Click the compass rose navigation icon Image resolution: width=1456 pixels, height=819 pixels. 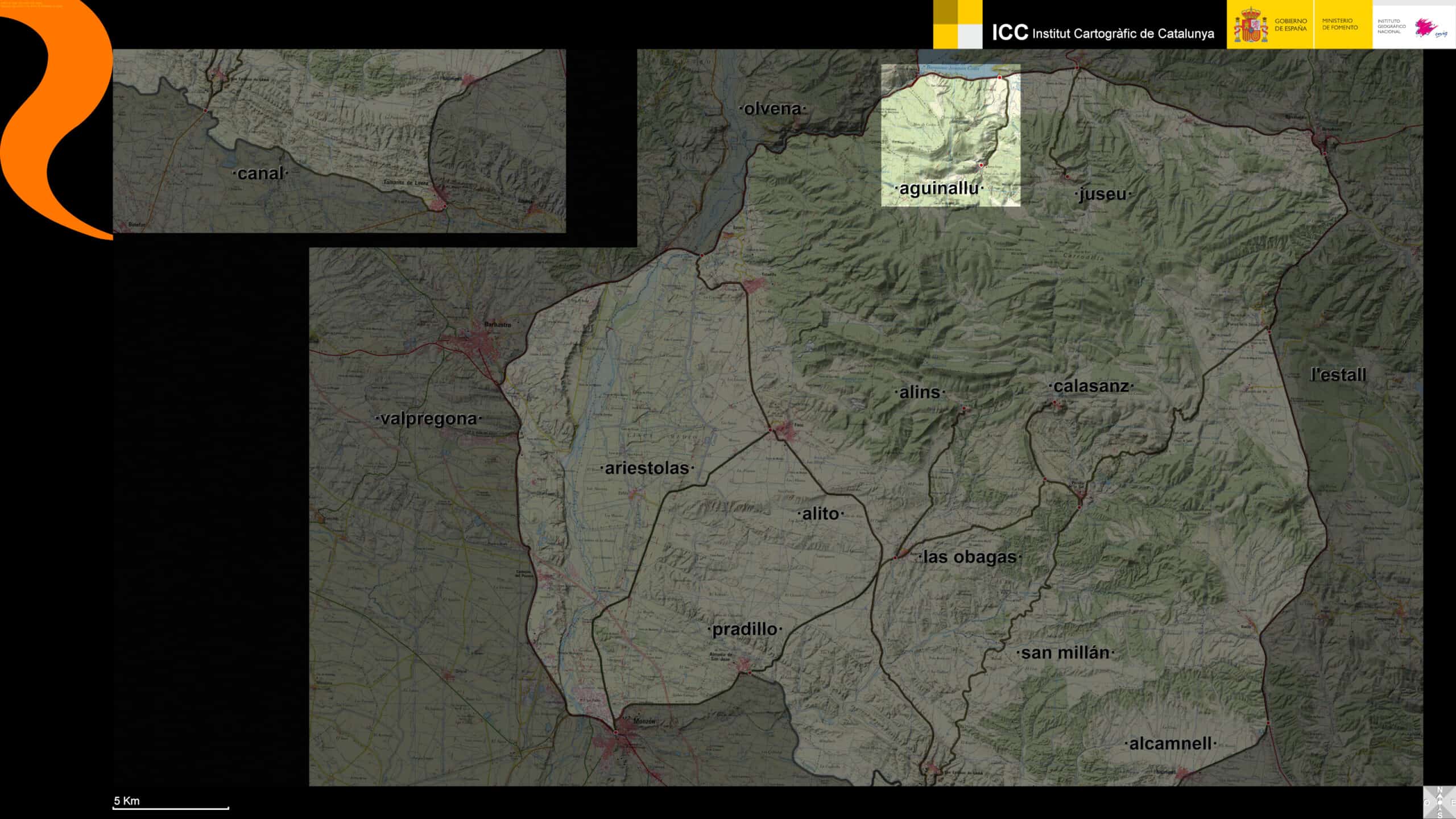click(1440, 803)
